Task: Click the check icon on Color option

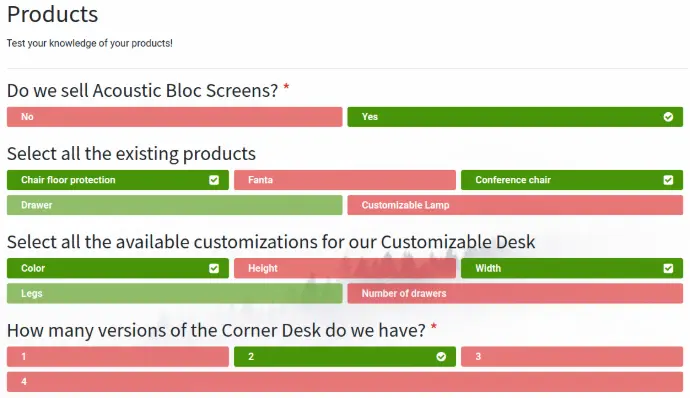Action: [214, 268]
